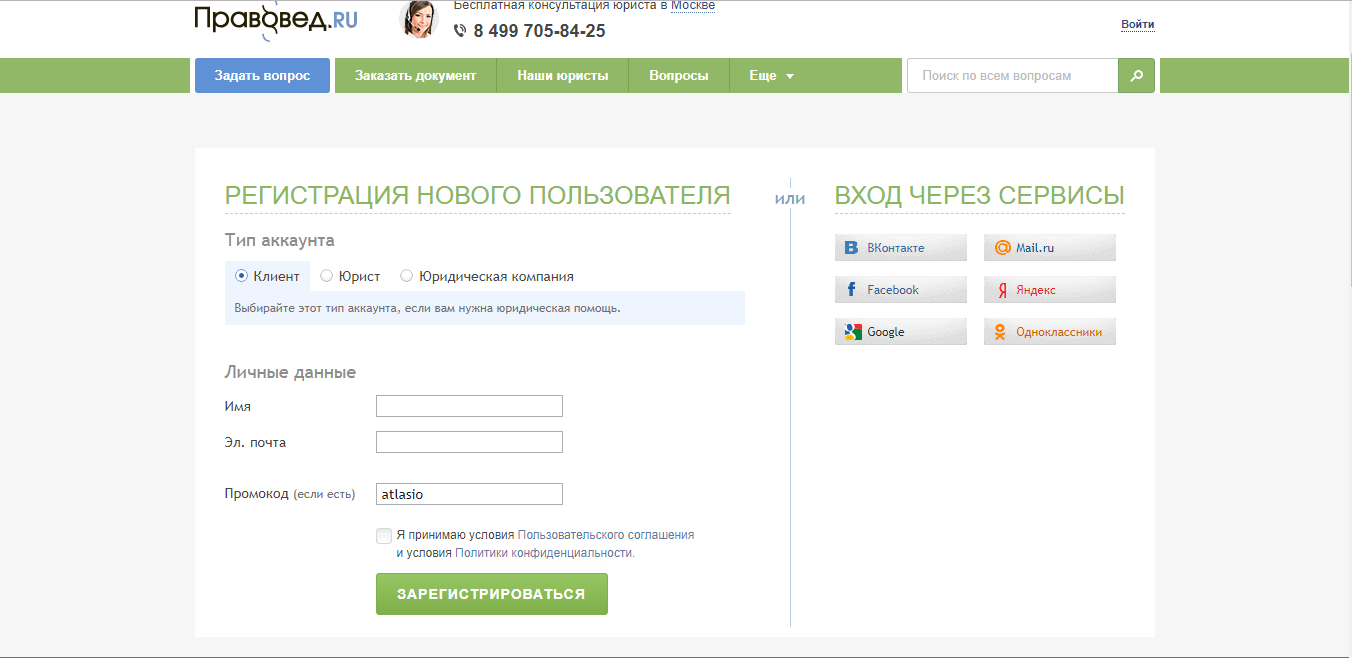Image resolution: width=1352 pixels, height=658 pixels.
Task: Click the Yandex login icon
Action: point(1001,290)
